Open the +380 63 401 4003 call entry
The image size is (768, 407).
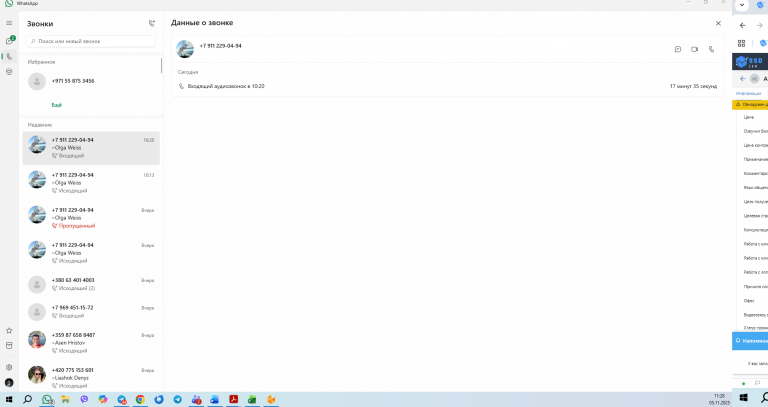(91, 284)
